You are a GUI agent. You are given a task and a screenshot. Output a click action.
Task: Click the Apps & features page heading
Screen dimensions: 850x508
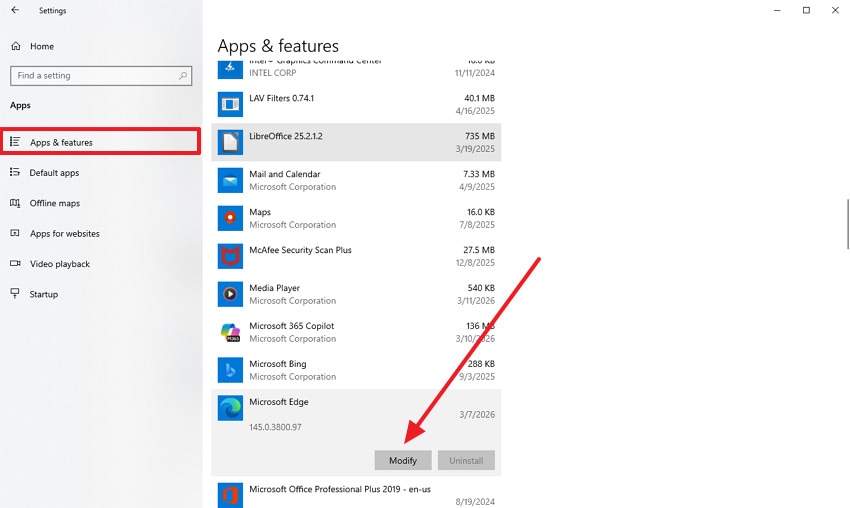coord(278,46)
